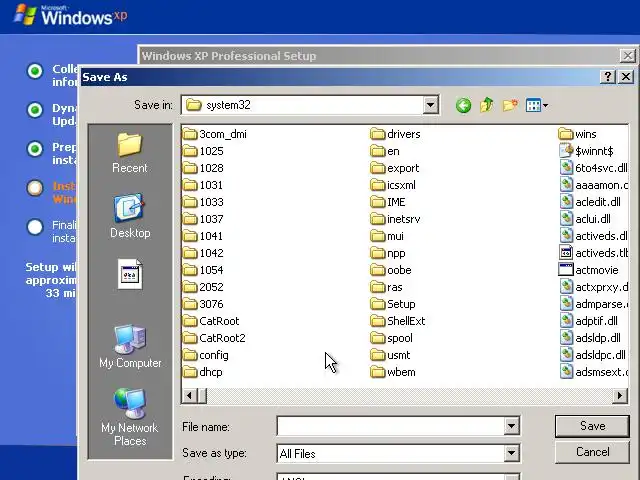Go back using the green Back arrow icon

point(463,106)
